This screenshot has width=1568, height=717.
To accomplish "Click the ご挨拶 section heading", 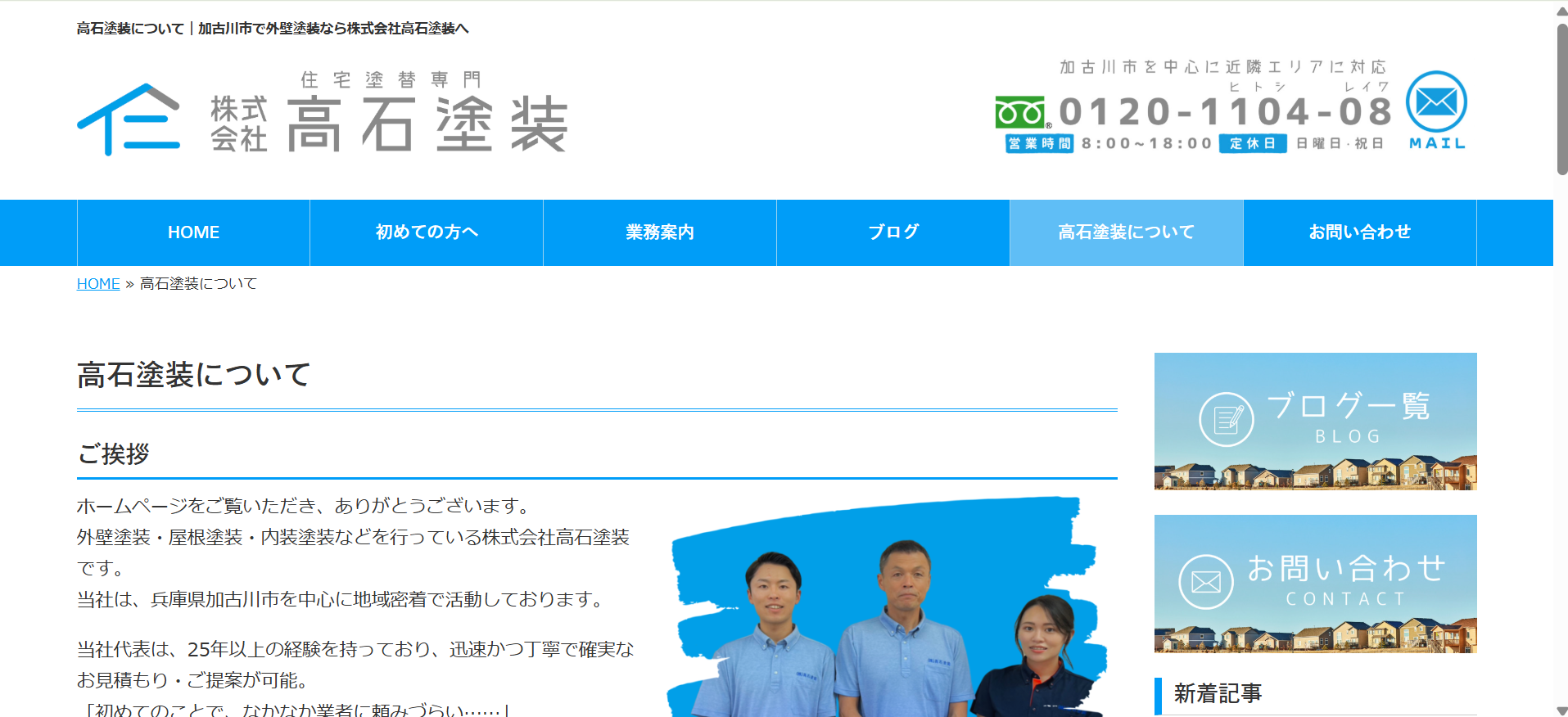I will click(113, 453).
